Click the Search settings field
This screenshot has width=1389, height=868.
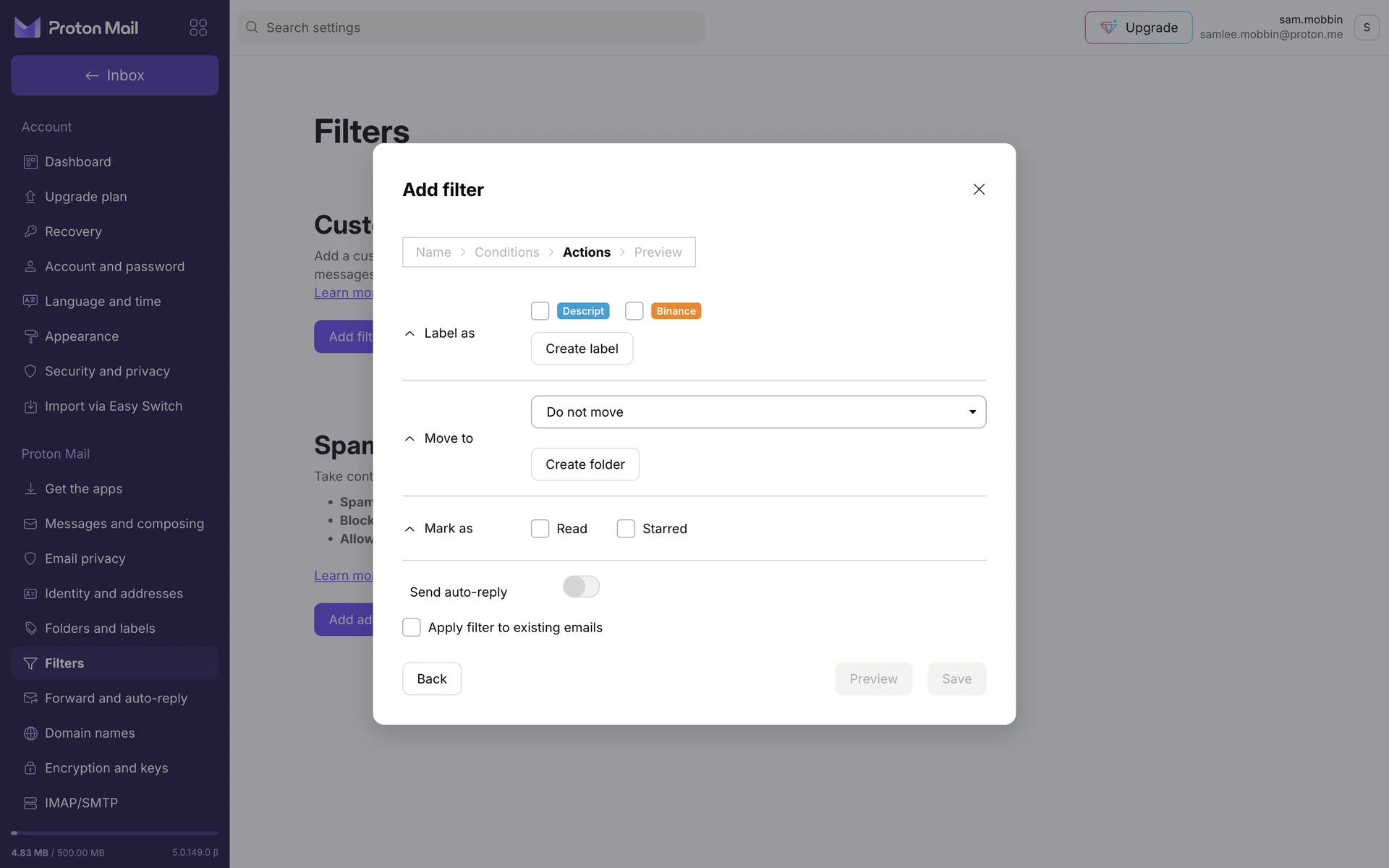[x=470, y=27]
